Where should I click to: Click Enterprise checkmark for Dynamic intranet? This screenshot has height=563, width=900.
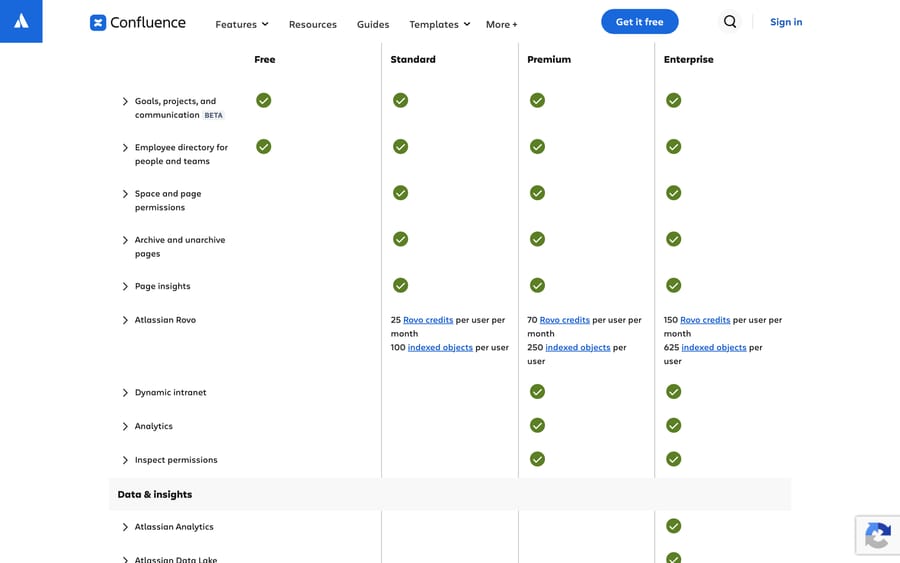pyautogui.click(x=674, y=391)
